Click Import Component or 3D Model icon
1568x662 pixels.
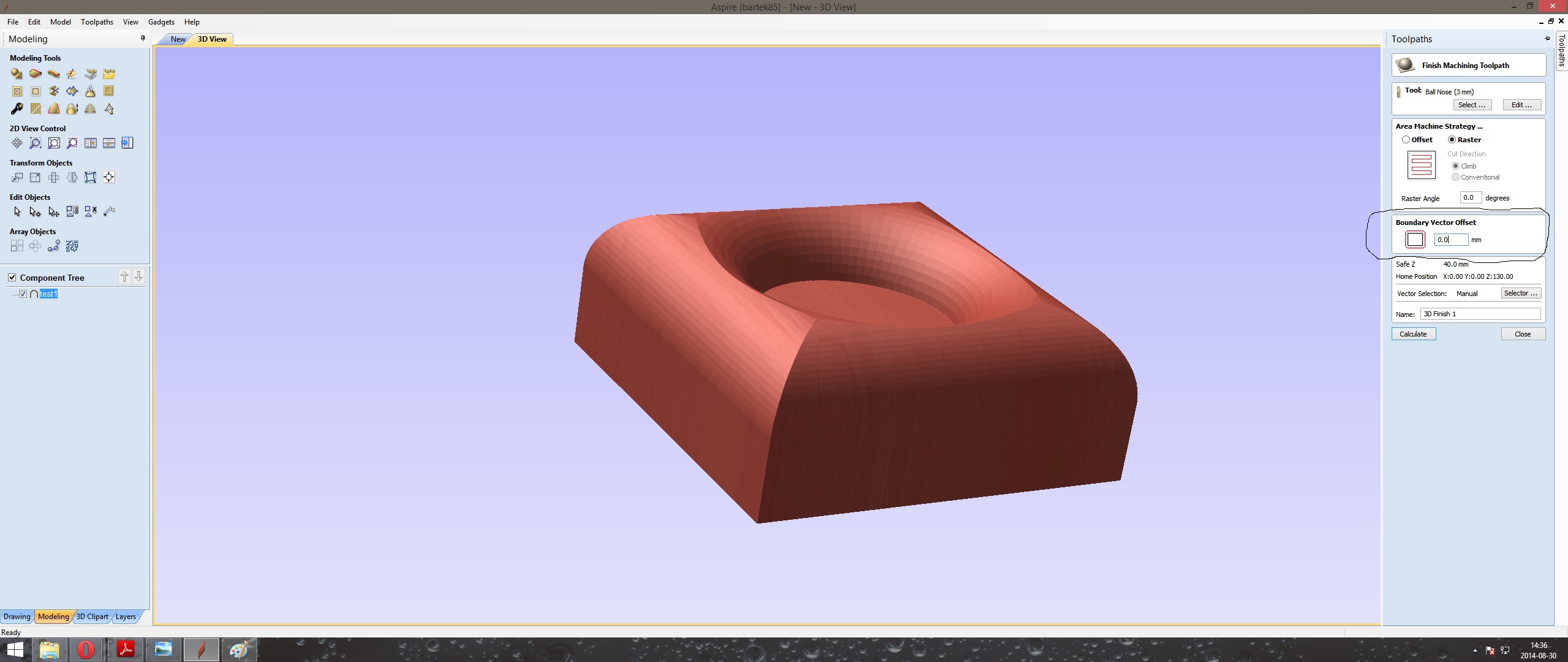[90, 74]
